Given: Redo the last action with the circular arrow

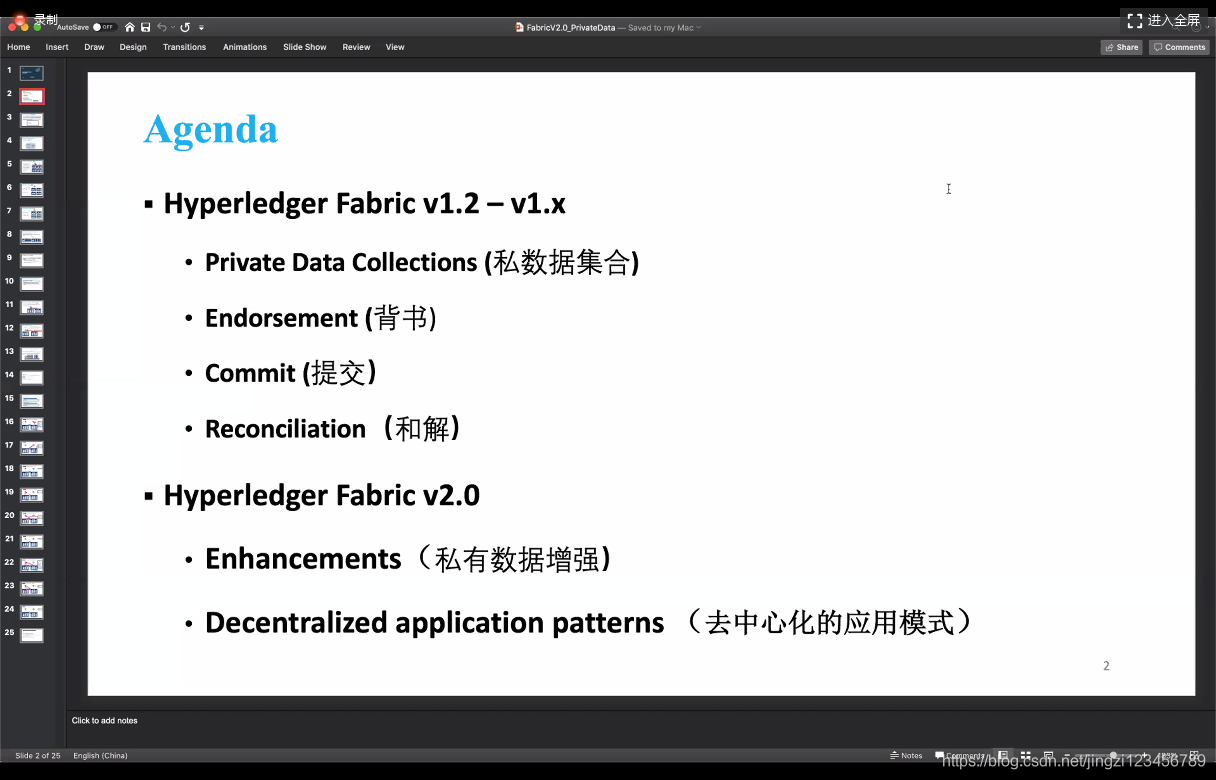Looking at the screenshot, I should point(185,27).
